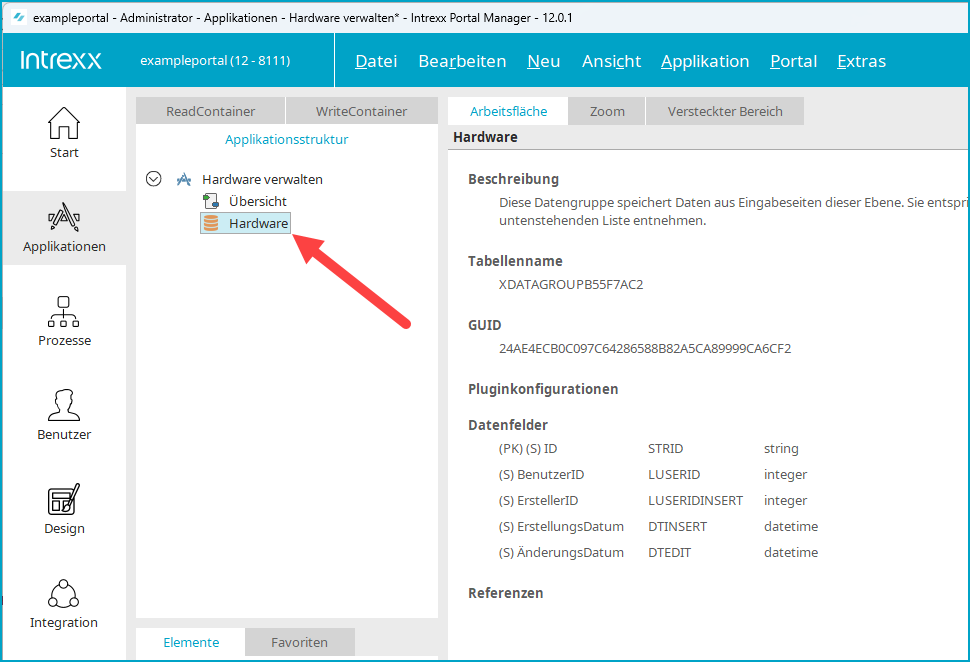
Task: Click the Referenzen section heading
Action: (505, 593)
